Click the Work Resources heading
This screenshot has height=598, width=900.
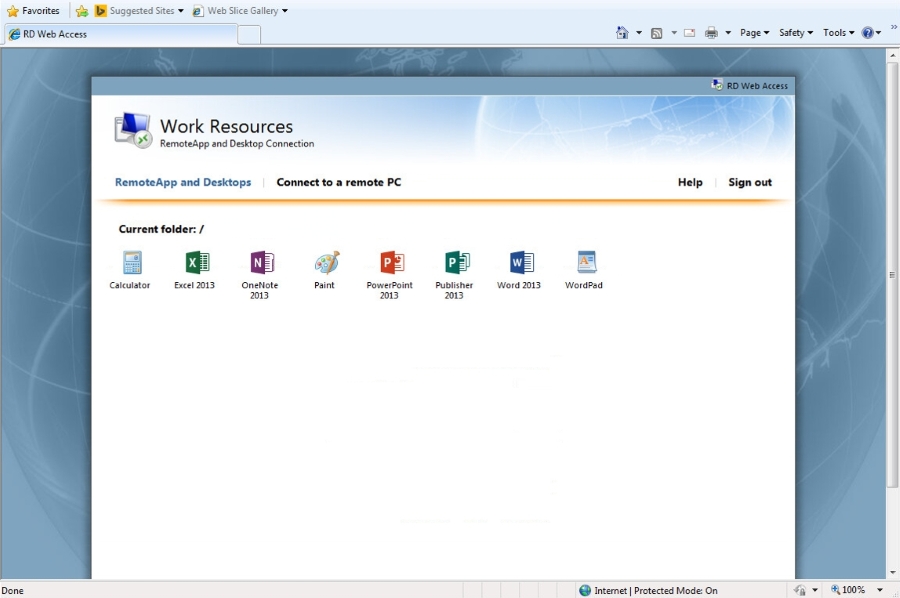(x=227, y=126)
